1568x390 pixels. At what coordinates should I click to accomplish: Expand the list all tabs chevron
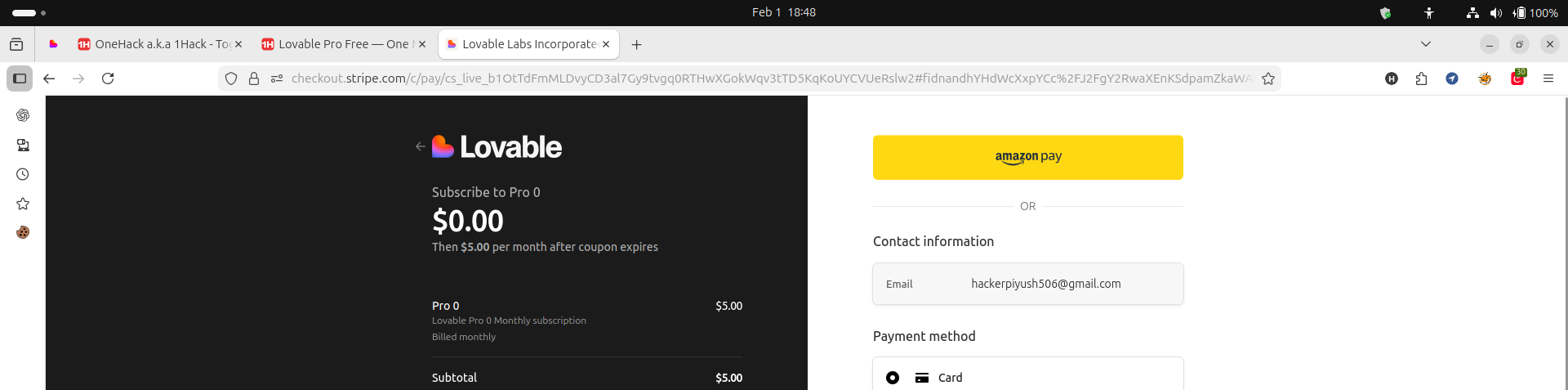1426,44
